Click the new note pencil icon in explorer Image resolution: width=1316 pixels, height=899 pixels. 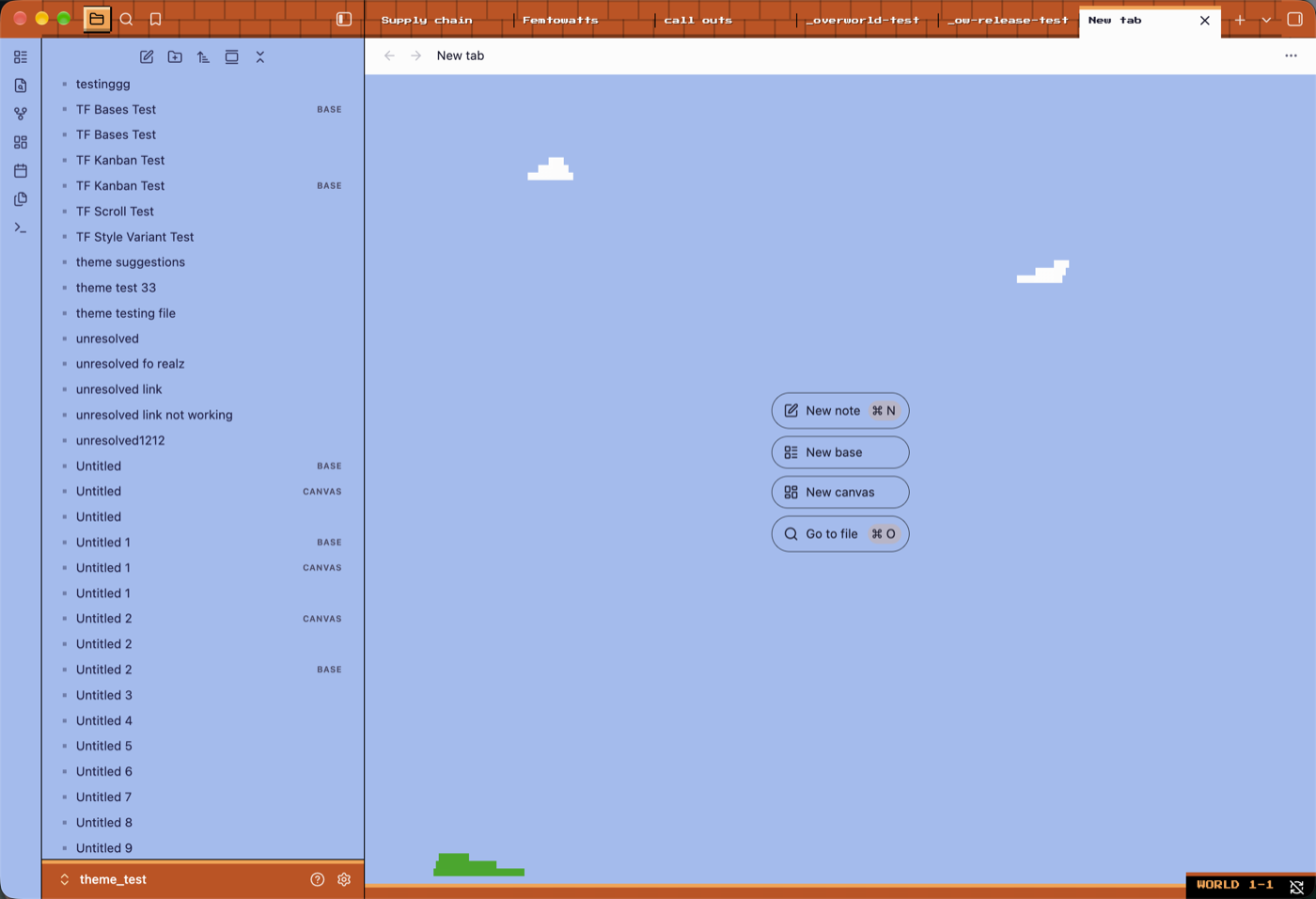click(x=147, y=57)
